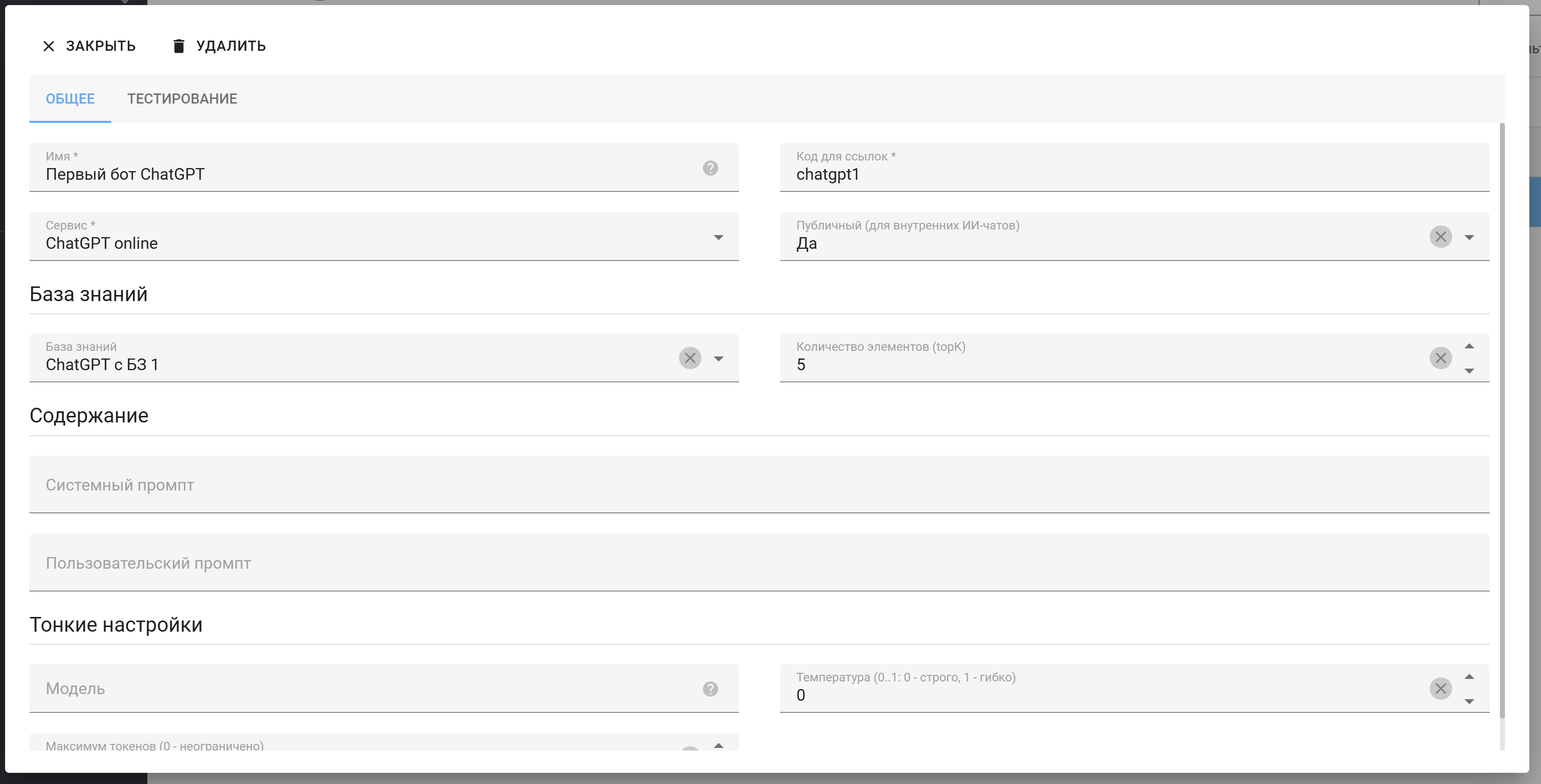Clear the Количество элементов (topK) value

pyautogui.click(x=1440, y=358)
